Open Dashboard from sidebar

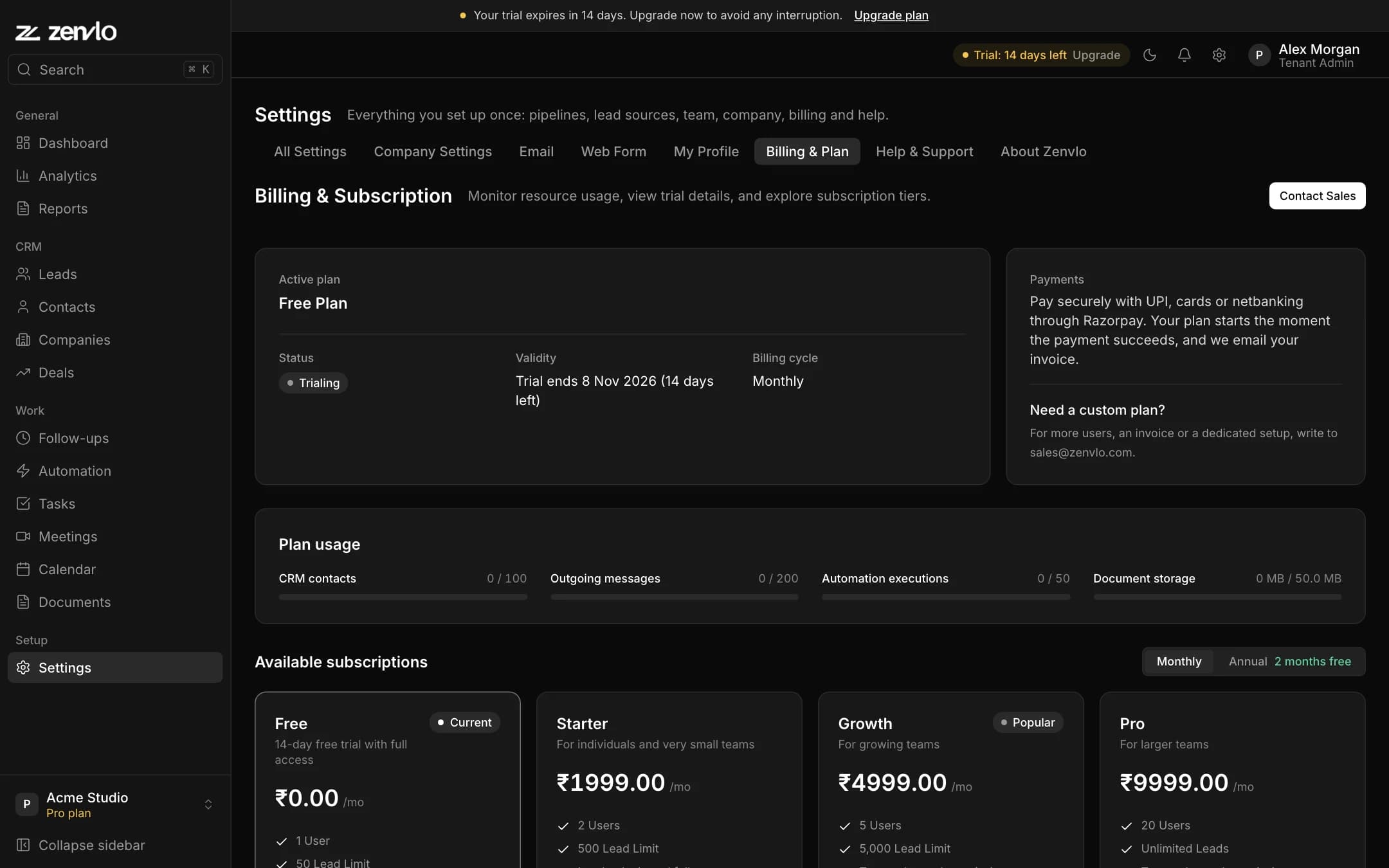coord(115,143)
